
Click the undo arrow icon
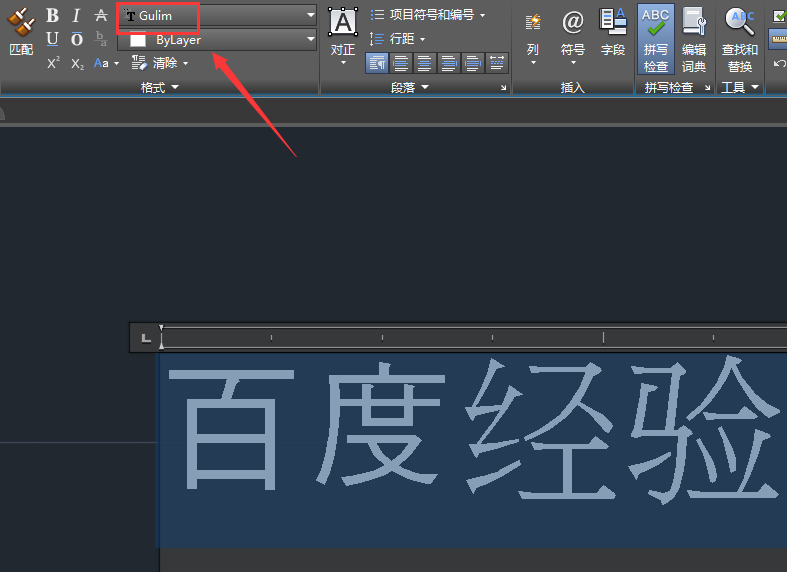779,63
